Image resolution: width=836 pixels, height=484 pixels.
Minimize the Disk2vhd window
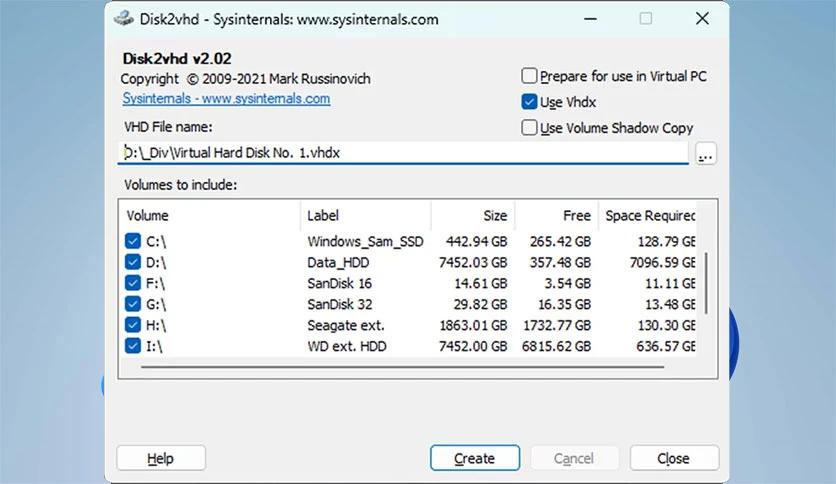coord(590,19)
